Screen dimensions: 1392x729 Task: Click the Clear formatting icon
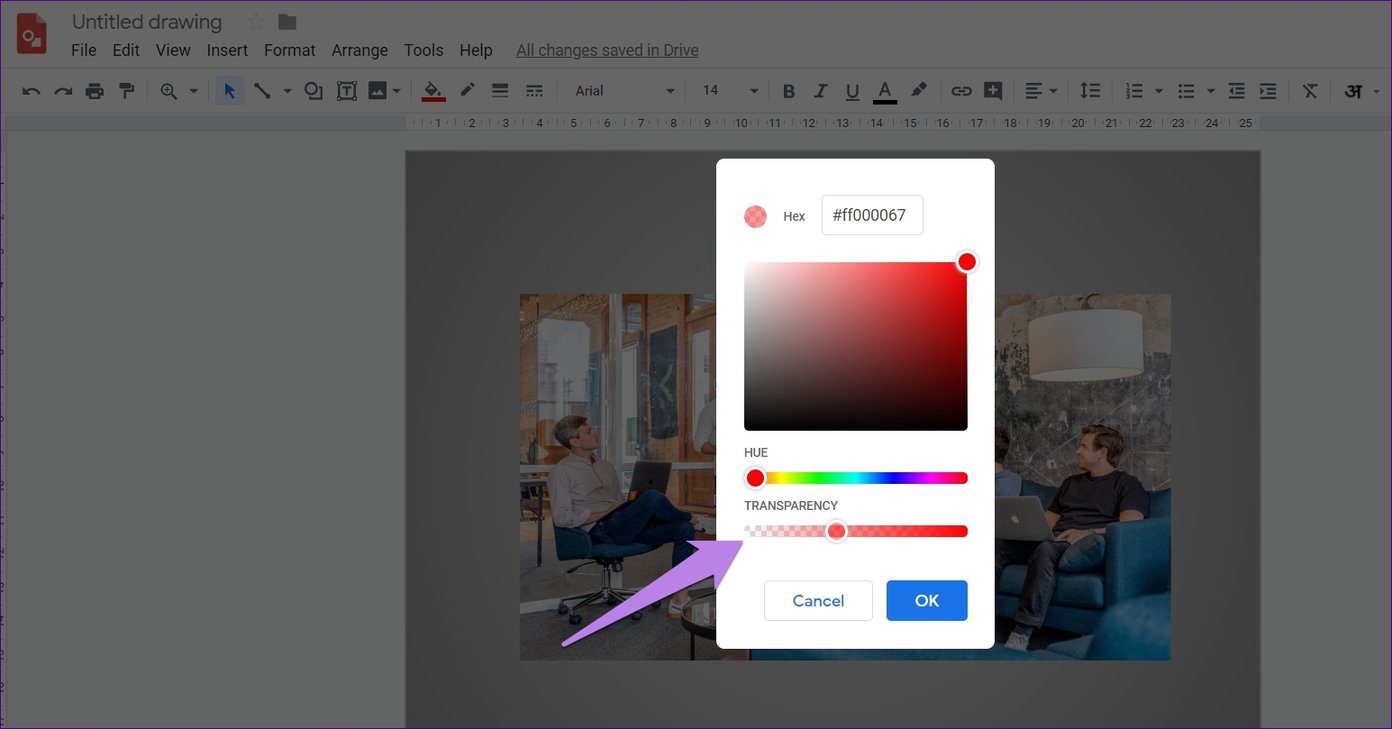point(1310,91)
